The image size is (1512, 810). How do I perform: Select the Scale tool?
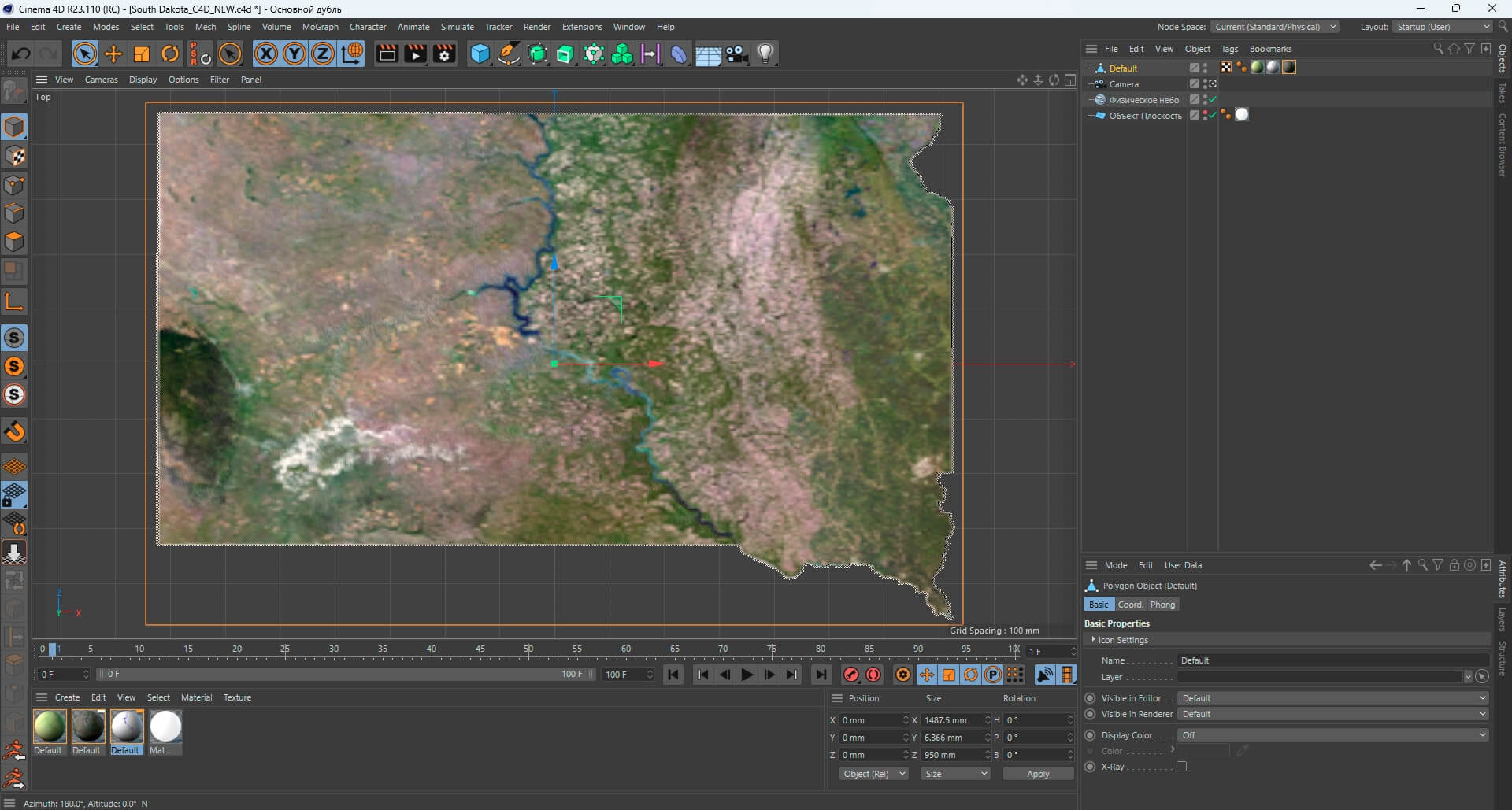[142, 54]
